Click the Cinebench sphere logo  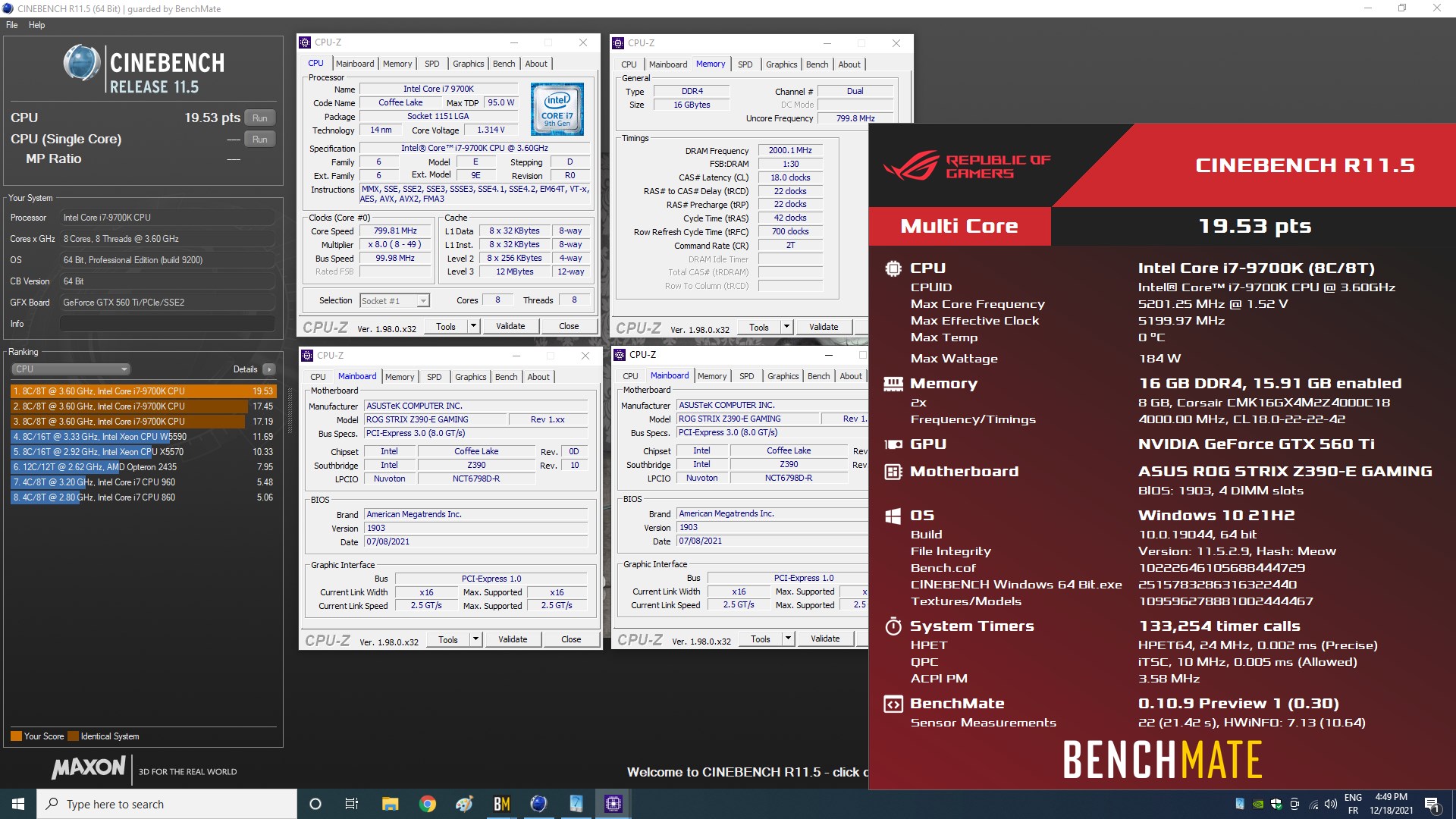[x=82, y=63]
